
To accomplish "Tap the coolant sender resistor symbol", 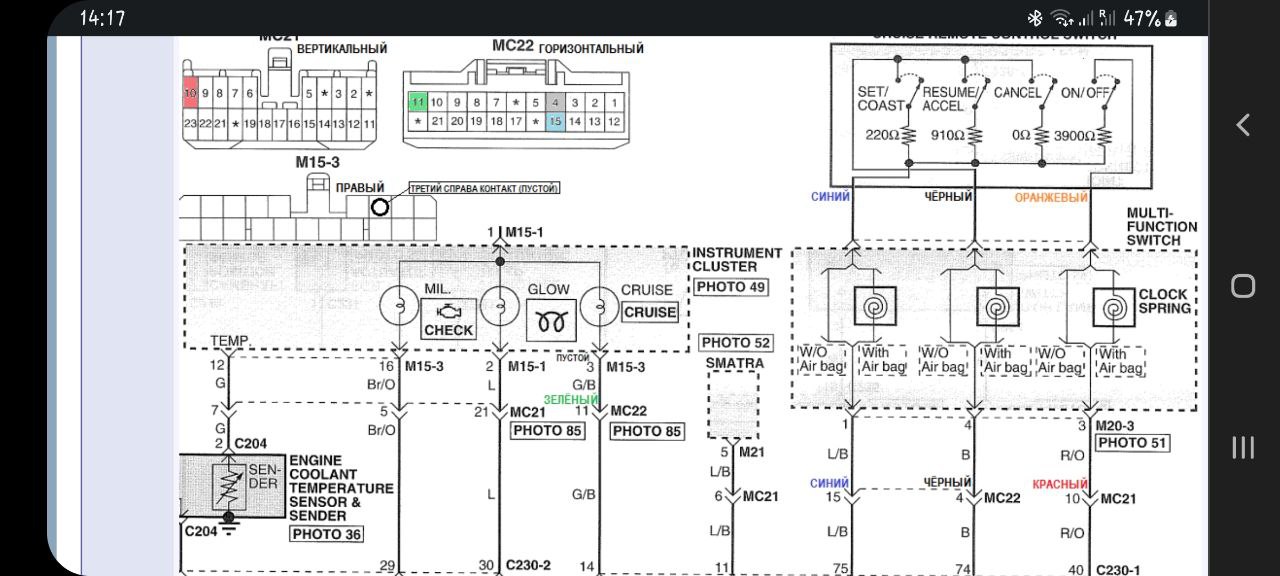I will [231, 487].
